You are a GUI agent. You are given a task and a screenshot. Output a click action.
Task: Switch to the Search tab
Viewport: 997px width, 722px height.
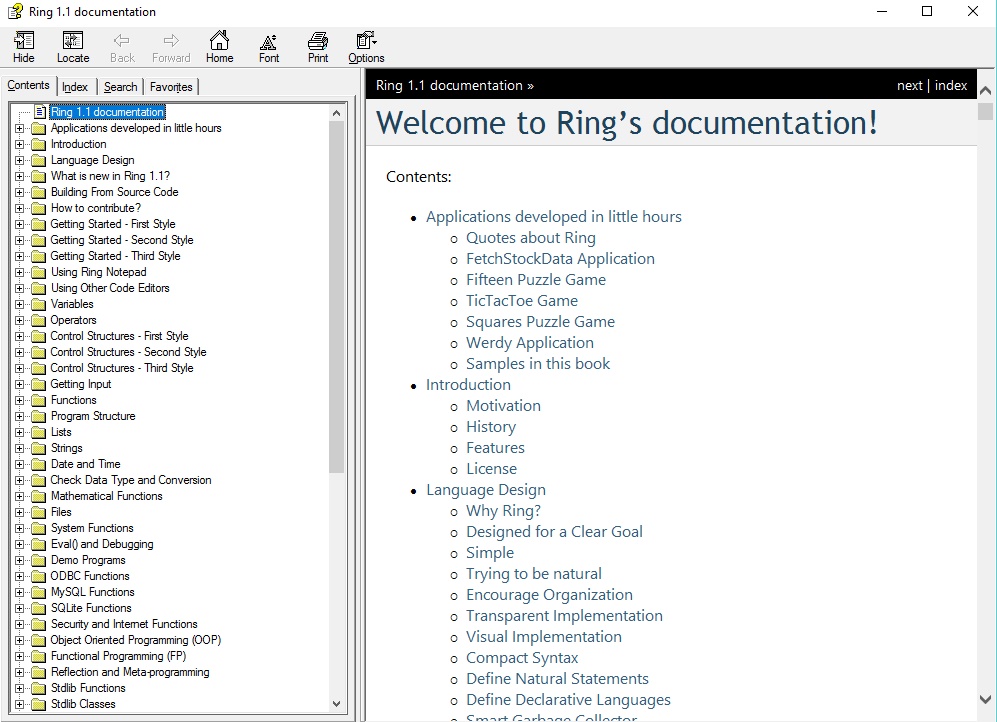120,86
